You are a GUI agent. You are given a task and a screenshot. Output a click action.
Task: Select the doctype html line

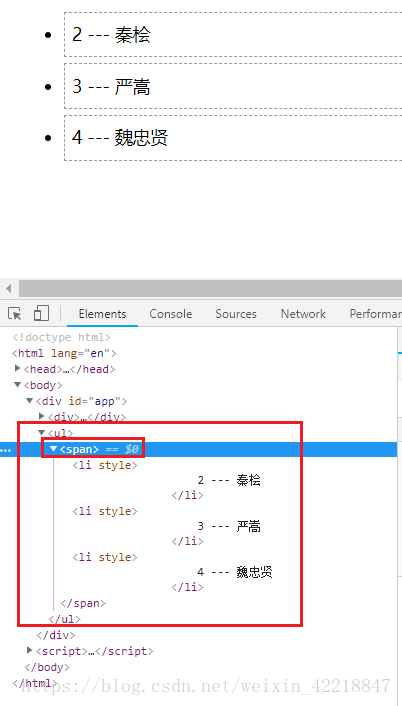click(61, 337)
